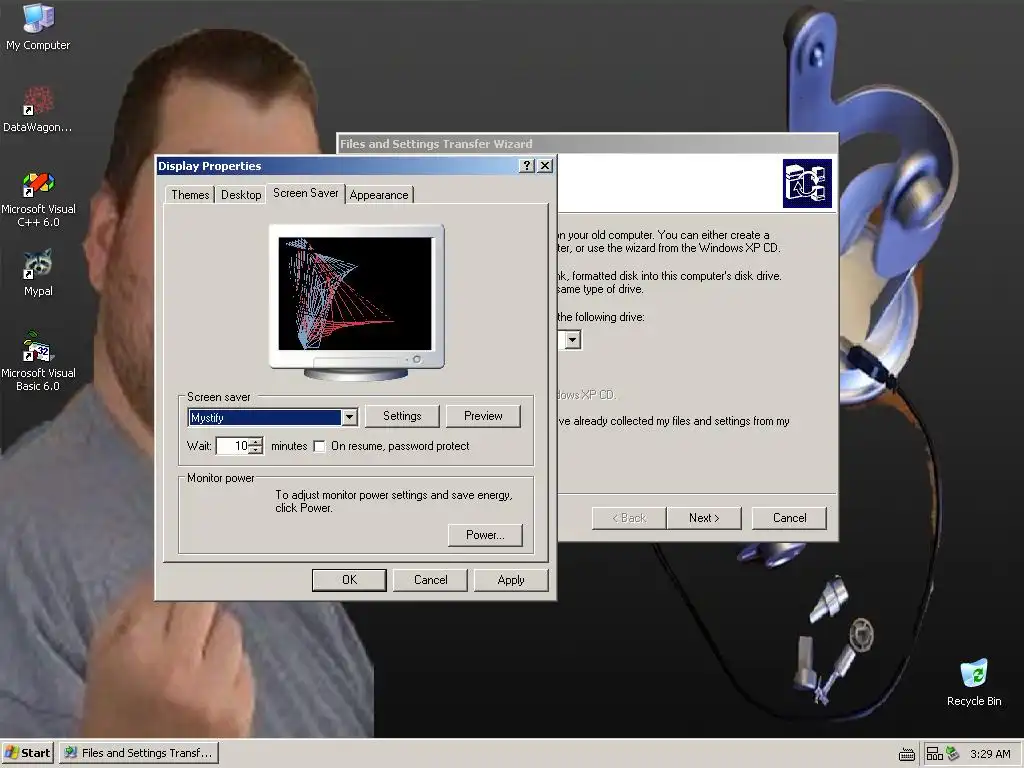
Task: Switch to the Desktop tab
Action: pos(241,195)
